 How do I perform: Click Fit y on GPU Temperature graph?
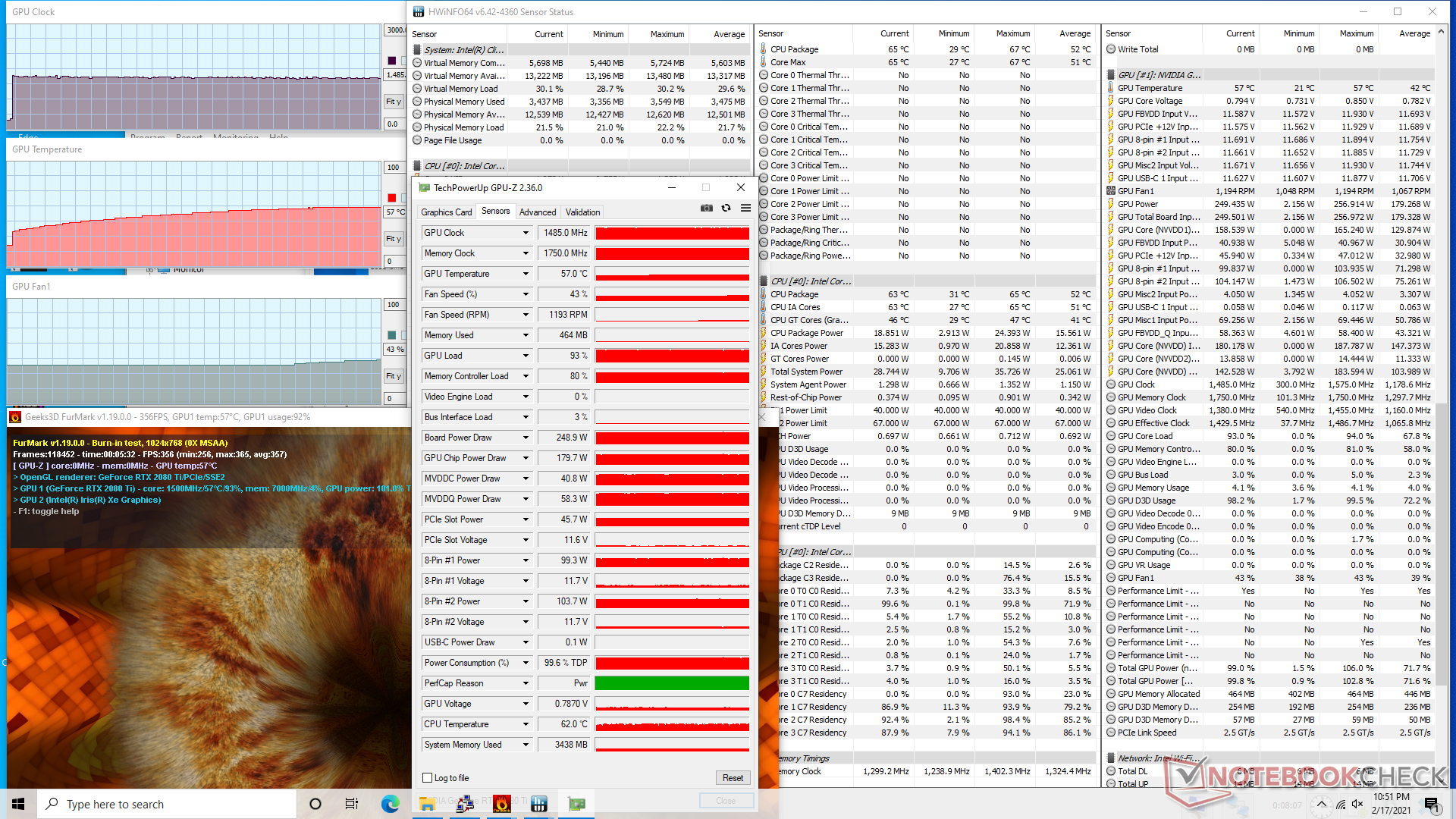[394, 239]
